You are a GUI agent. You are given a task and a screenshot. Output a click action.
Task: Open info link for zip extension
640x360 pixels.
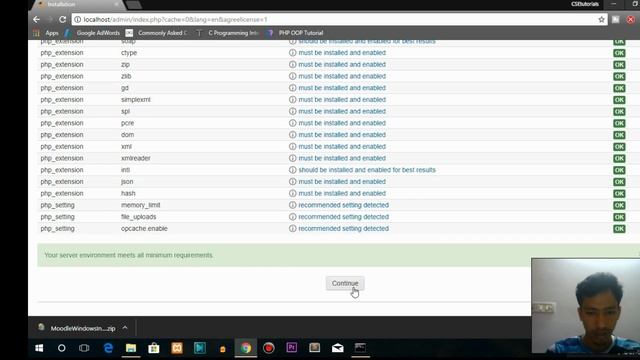click(x=342, y=64)
